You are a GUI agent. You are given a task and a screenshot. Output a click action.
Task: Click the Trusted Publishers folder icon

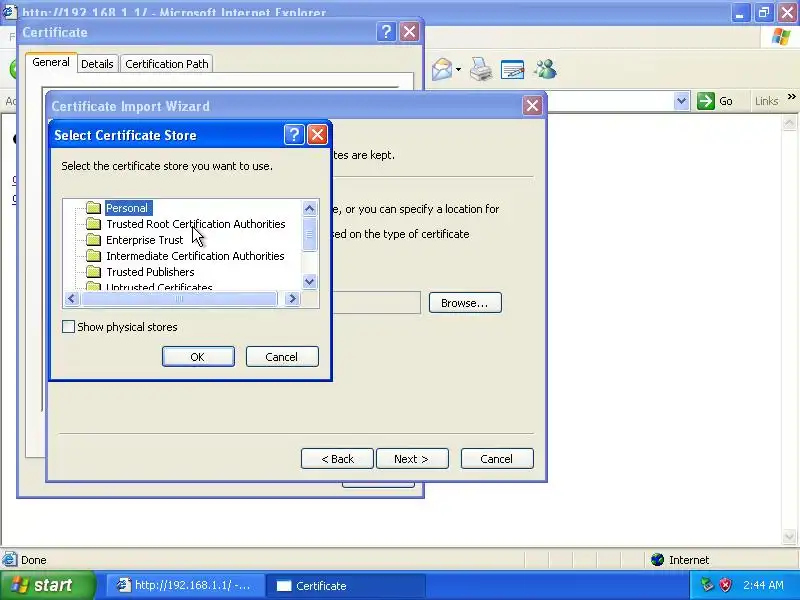point(93,271)
